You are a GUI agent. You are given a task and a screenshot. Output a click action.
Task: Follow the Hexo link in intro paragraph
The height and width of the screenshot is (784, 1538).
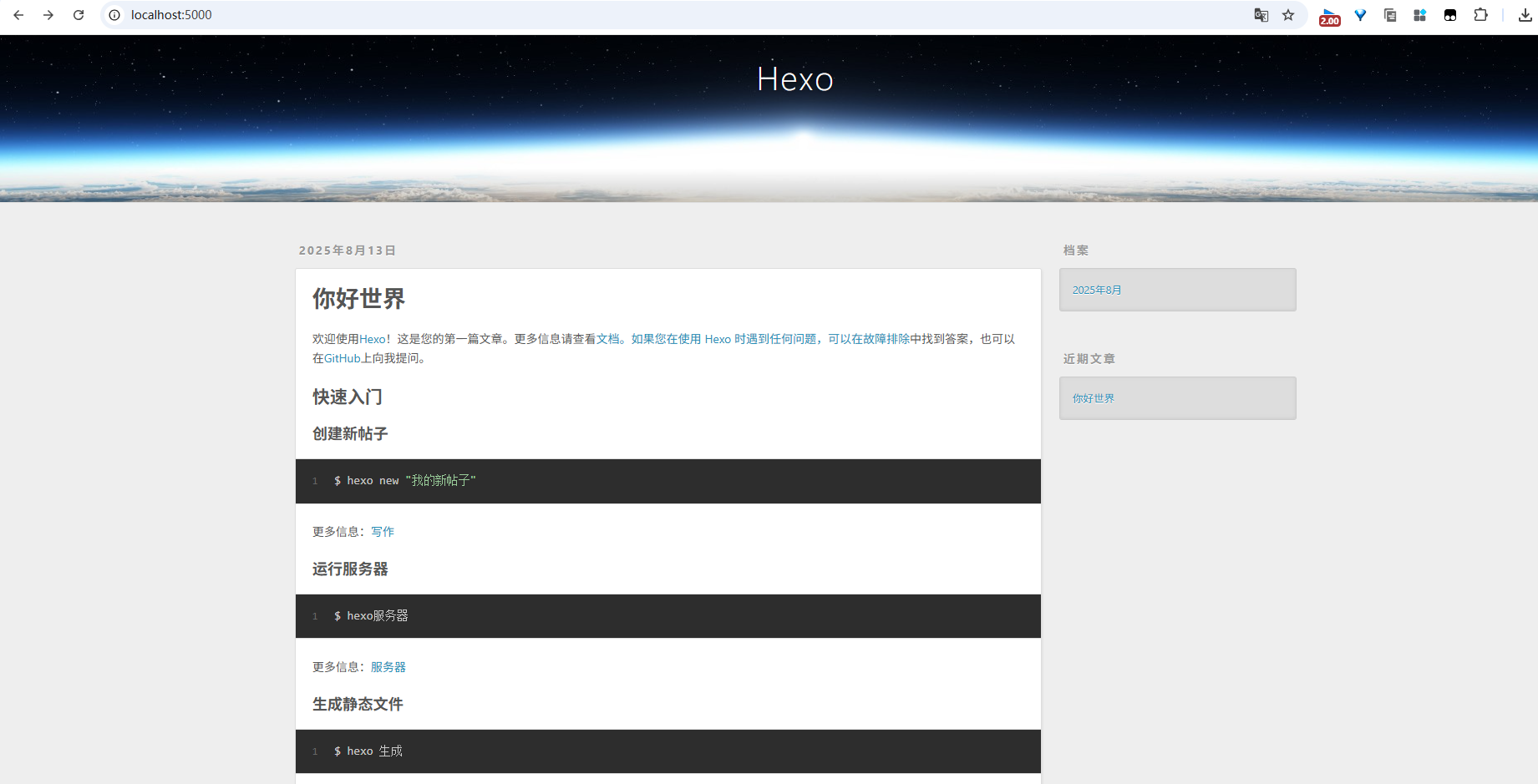(x=373, y=339)
